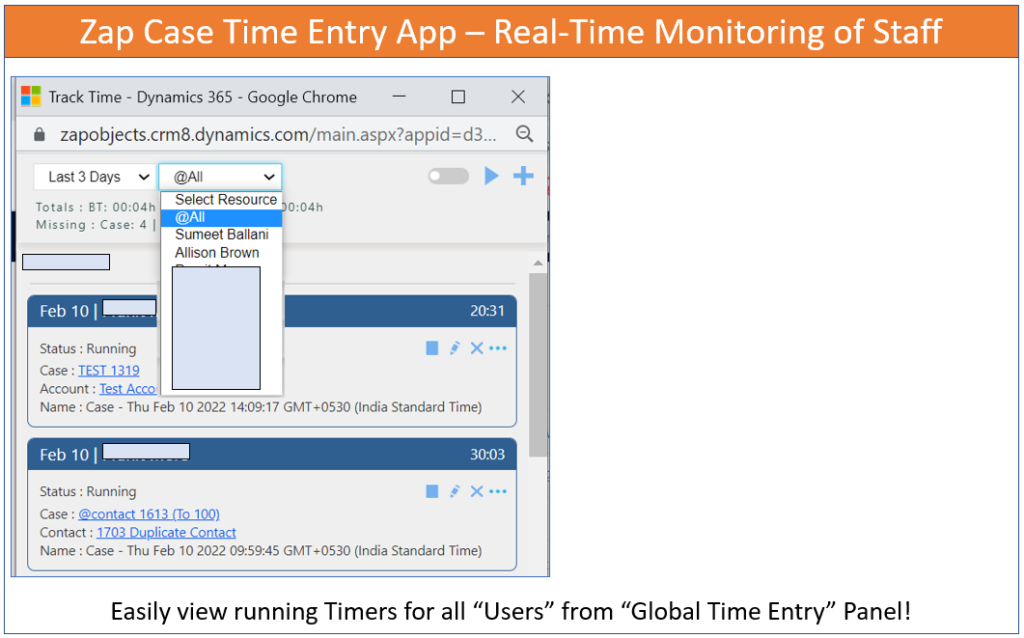Click the 'Missing : Case: 4' text
The height and width of the screenshot is (638, 1024).
pos(91,225)
